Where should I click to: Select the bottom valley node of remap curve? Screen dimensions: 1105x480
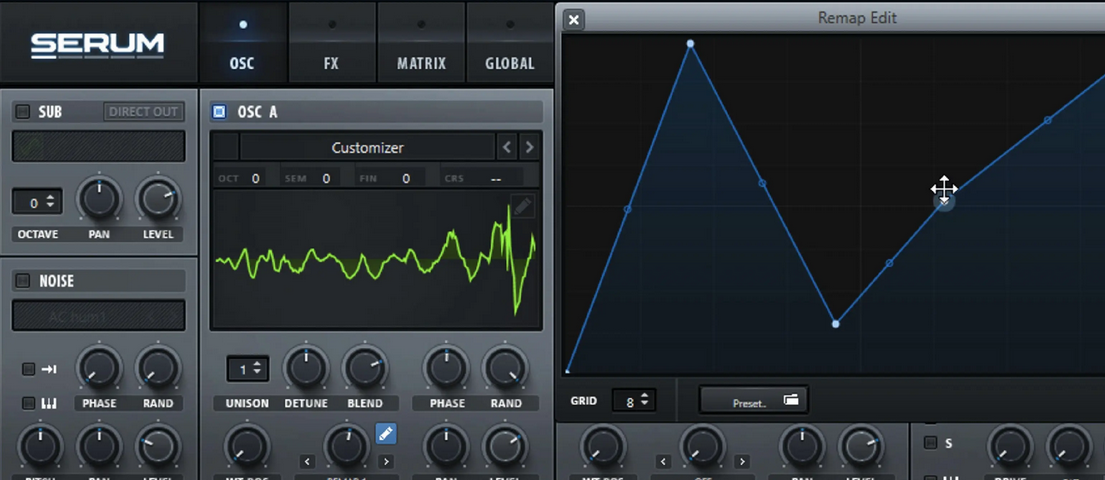click(836, 324)
